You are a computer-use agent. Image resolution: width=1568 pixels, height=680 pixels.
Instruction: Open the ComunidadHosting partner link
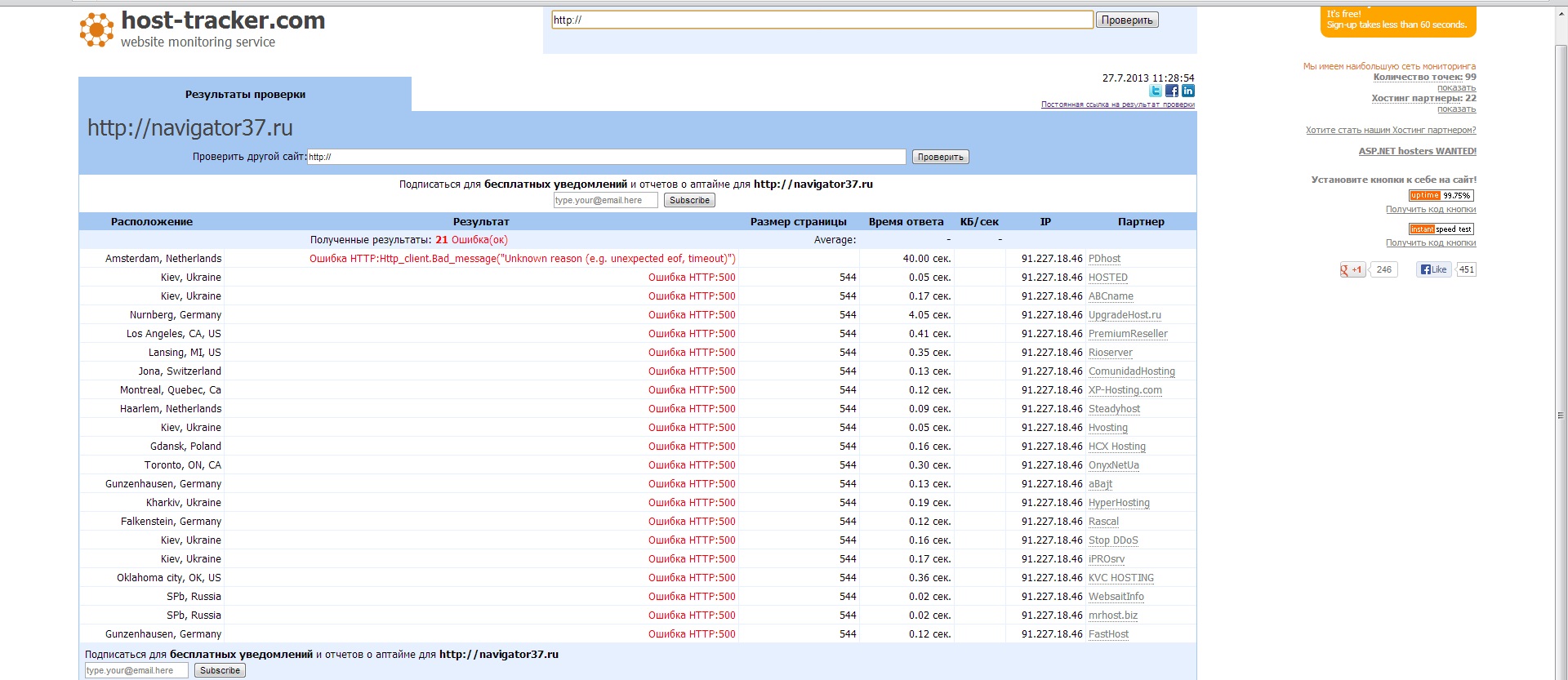click(1131, 371)
